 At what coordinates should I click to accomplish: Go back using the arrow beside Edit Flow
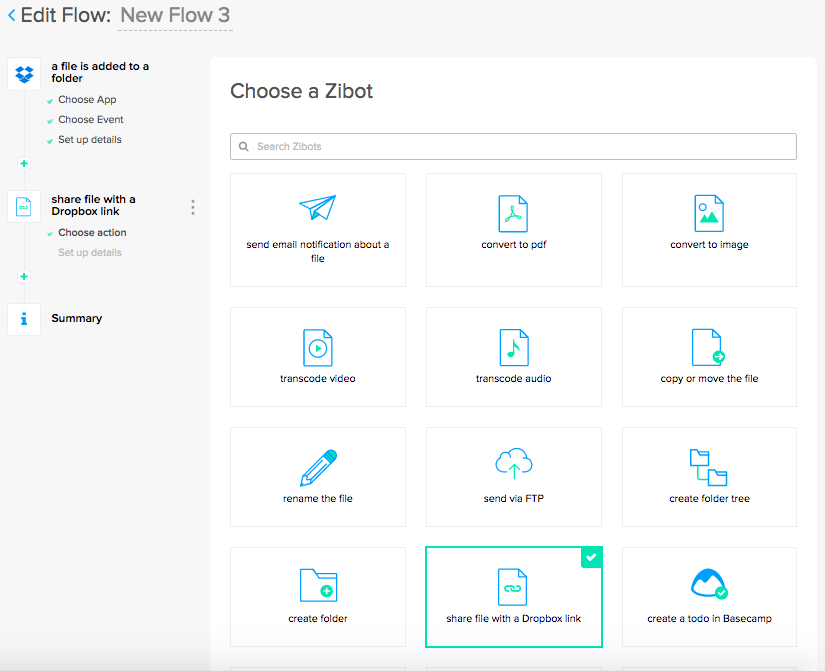[x=11, y=16]
